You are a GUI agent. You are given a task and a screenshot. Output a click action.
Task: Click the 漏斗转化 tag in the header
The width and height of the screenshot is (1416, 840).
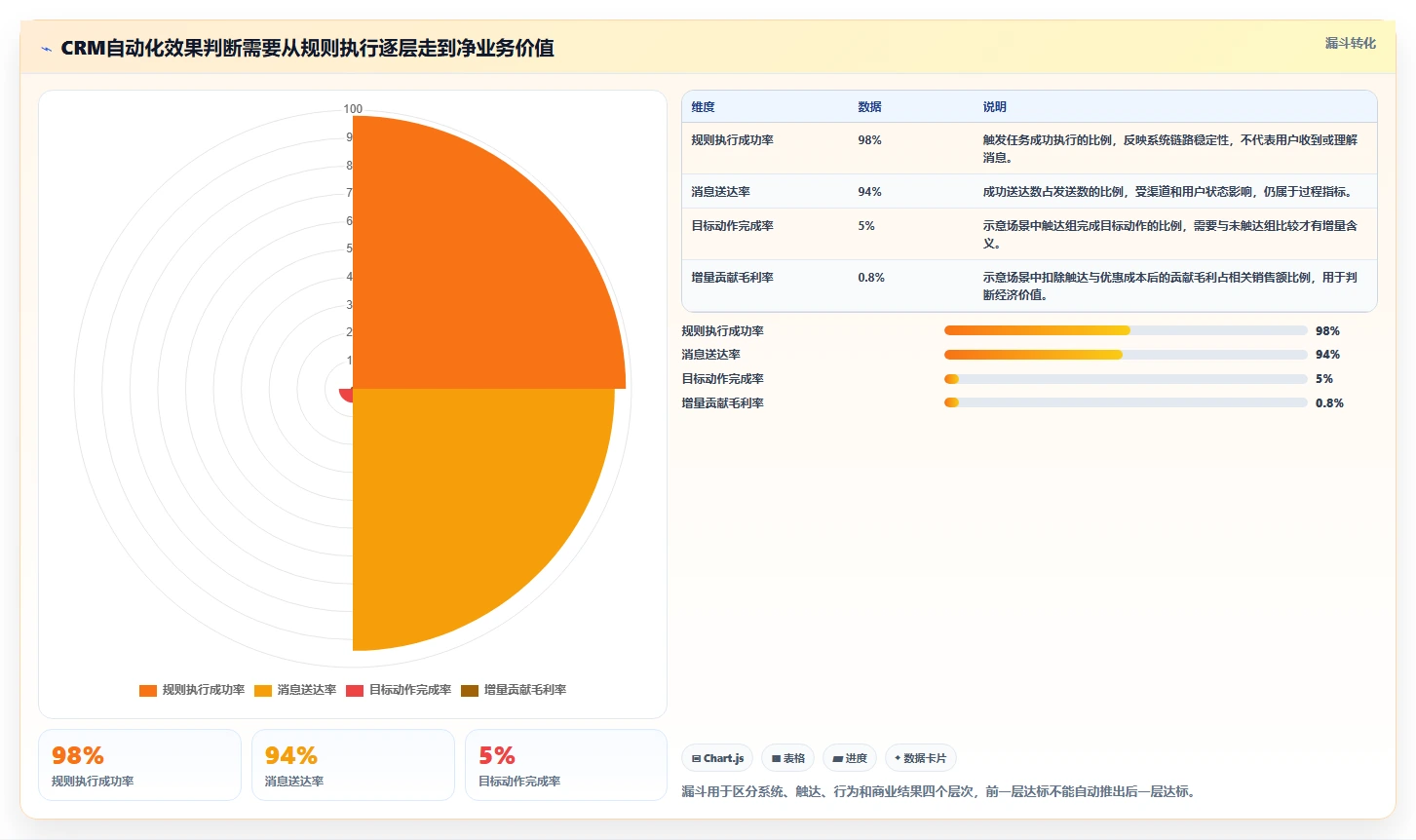1351,43
